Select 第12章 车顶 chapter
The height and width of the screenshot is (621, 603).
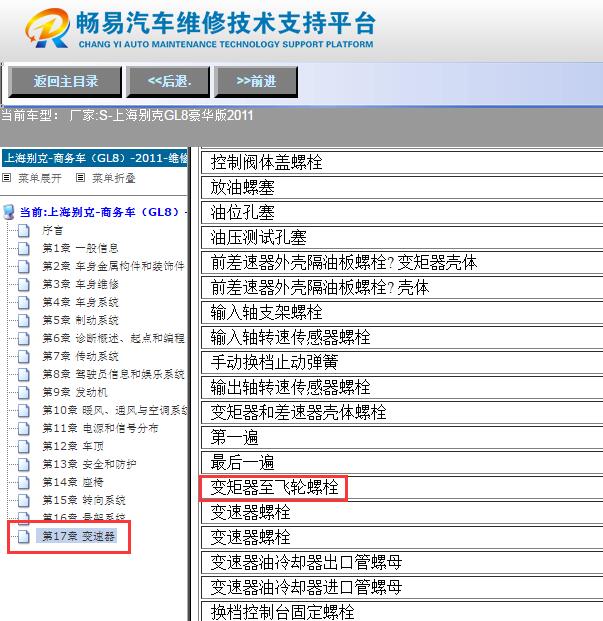coord(73,446)
